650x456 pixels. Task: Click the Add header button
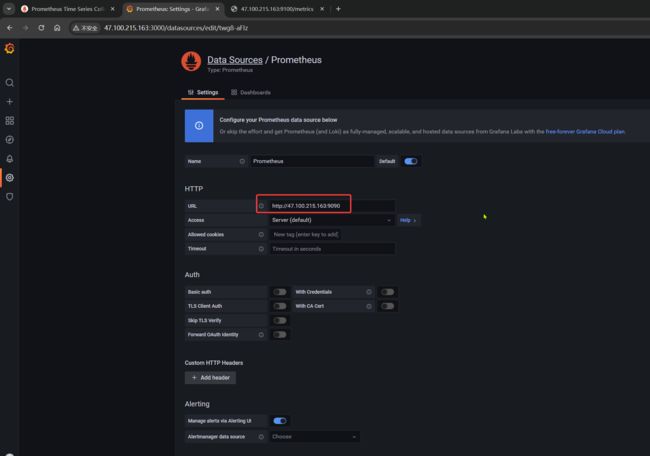(x=211, y=378)
